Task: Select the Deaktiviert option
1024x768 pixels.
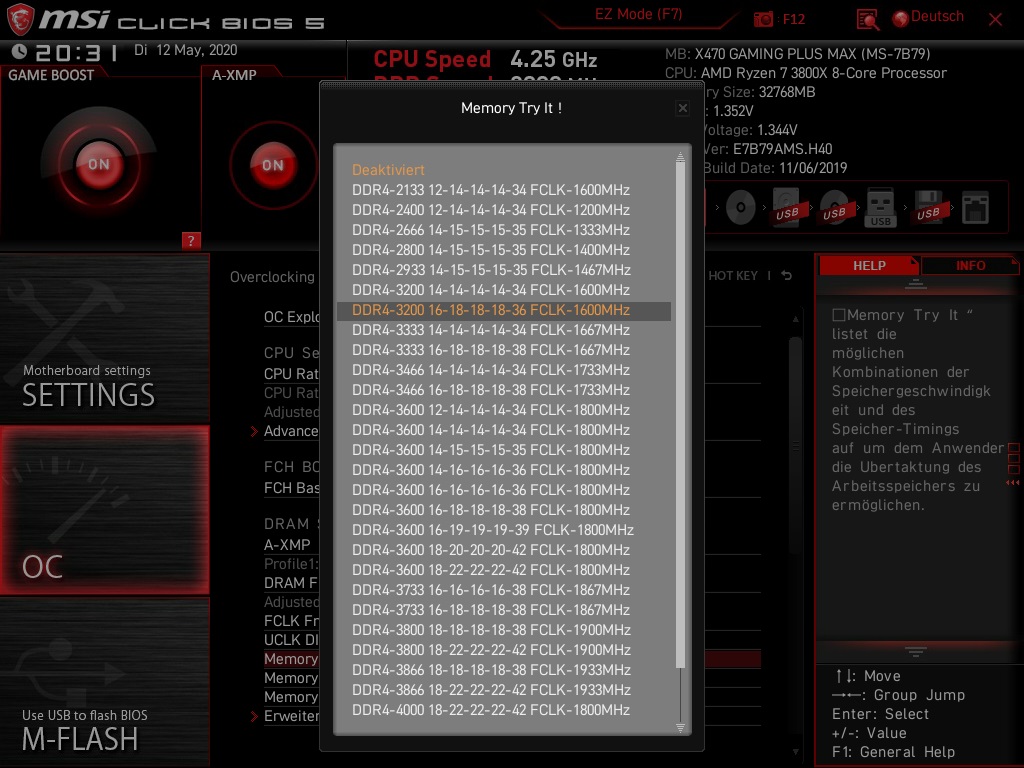Action: [387, 170]
